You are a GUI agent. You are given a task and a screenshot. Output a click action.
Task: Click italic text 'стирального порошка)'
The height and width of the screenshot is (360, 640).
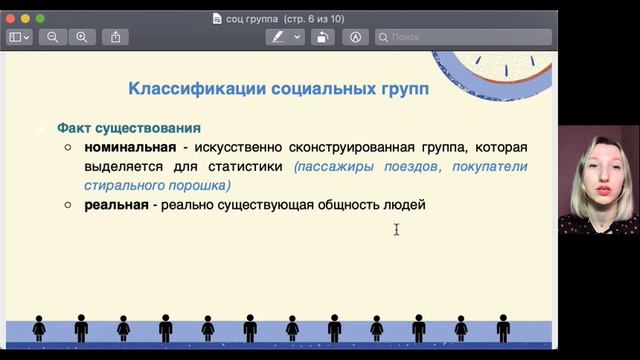tap(158, 185)
